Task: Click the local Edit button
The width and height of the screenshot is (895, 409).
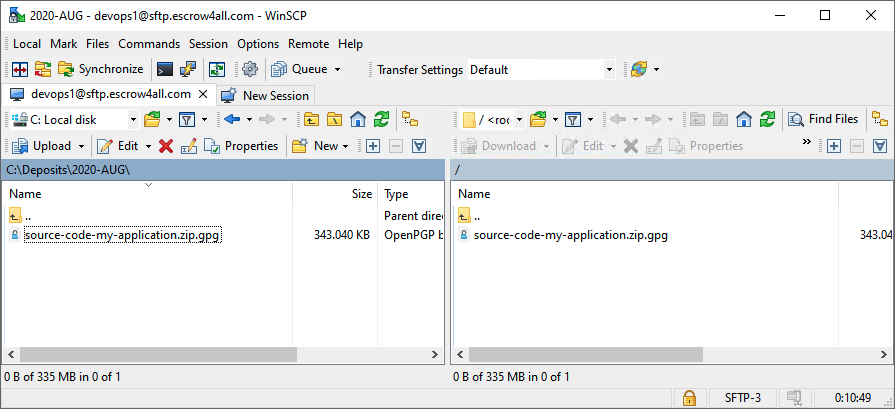Action: point(118,146)
